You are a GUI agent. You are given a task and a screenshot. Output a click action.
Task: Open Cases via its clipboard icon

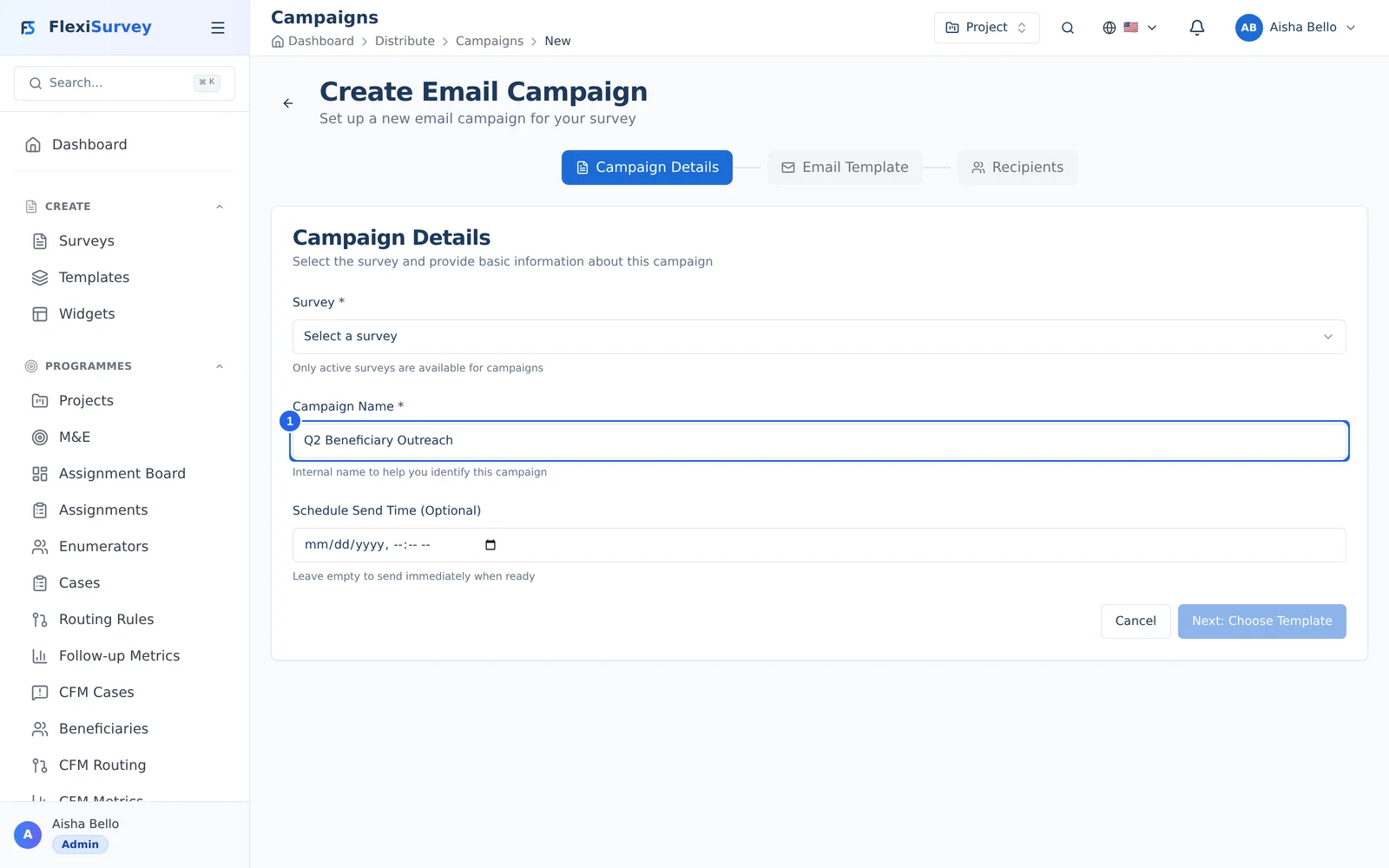click(x=40, y=583)
